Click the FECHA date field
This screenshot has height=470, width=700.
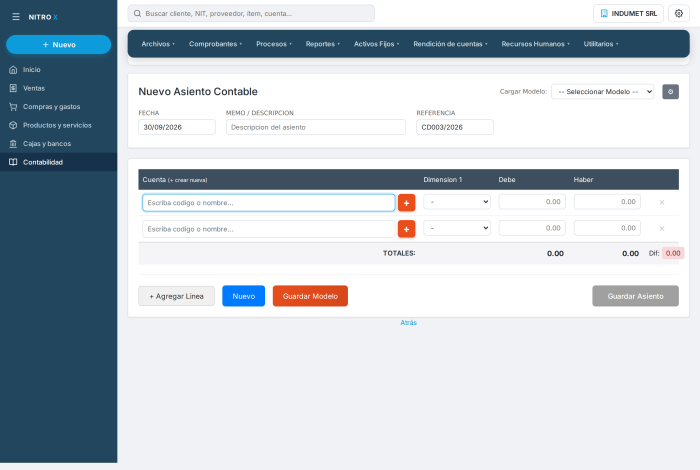[177, 127]
